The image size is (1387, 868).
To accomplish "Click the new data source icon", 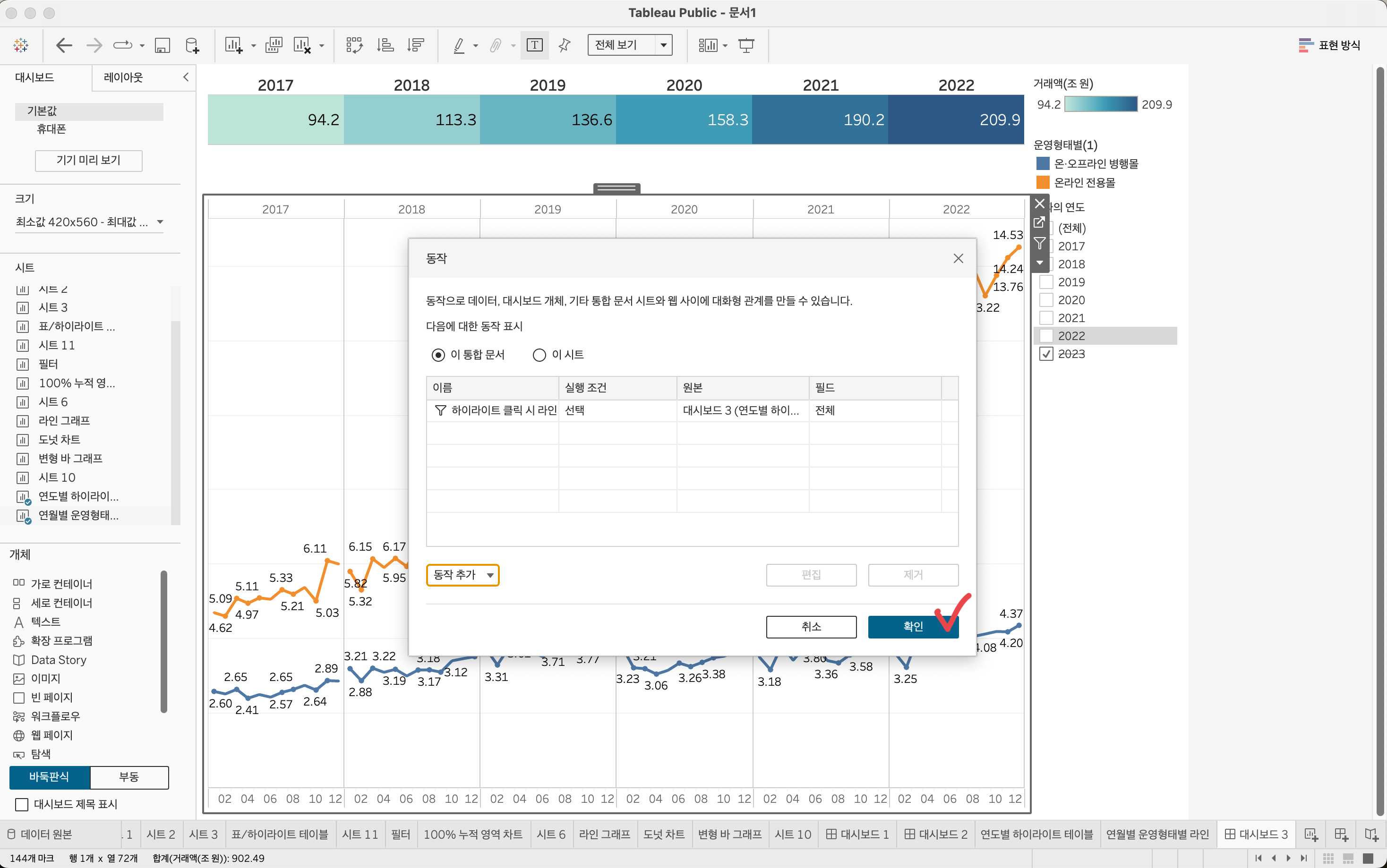I will pyautogui.click(x=192, y=45).
